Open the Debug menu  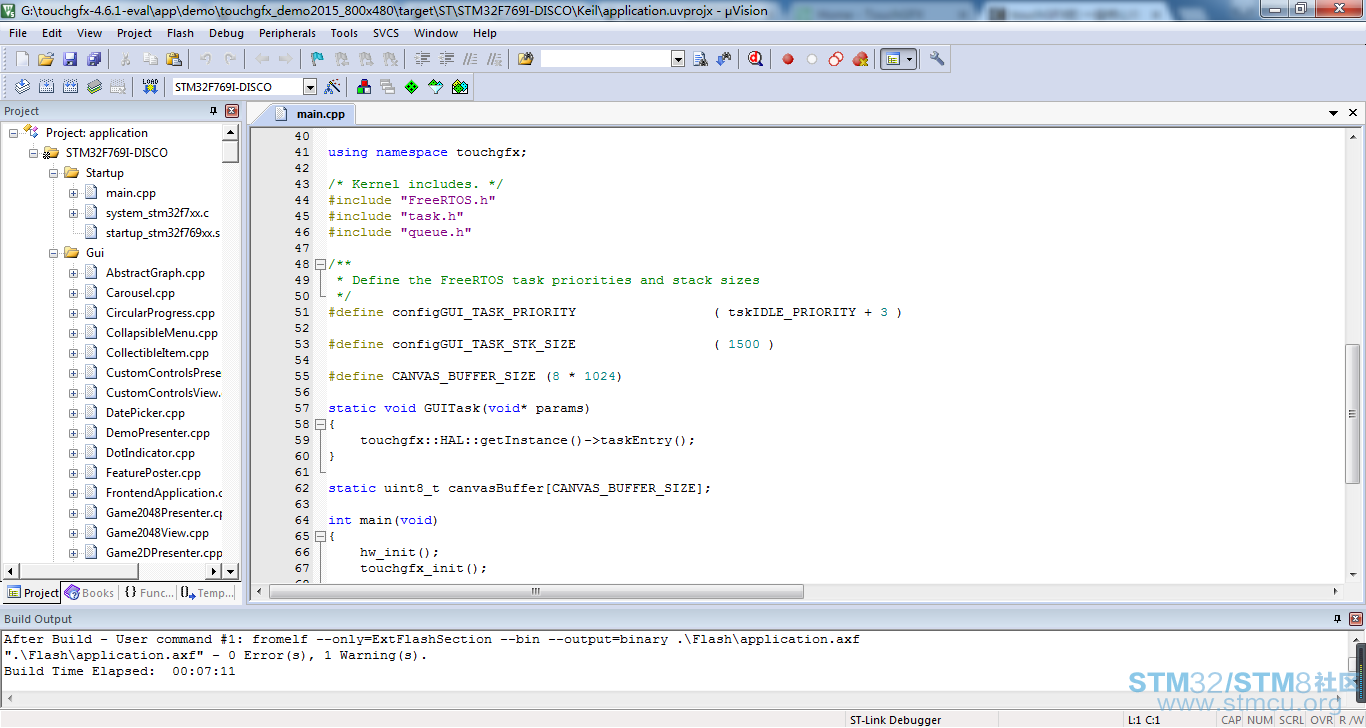click(226, 33)
